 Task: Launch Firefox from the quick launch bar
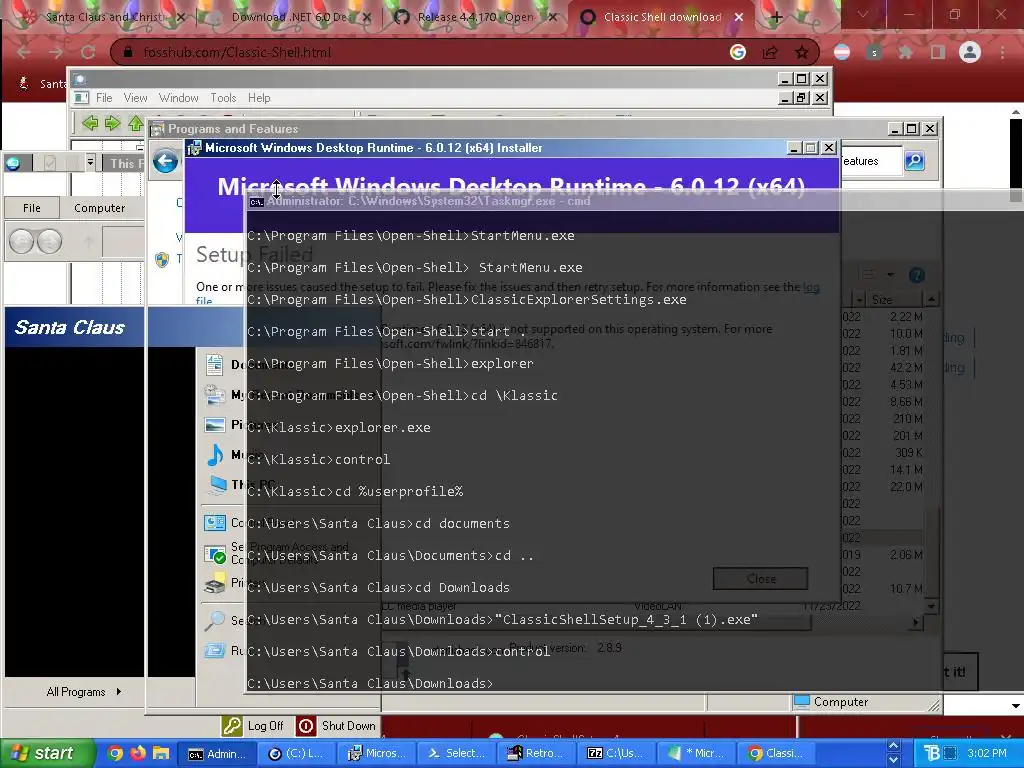(x=138, y=753)
